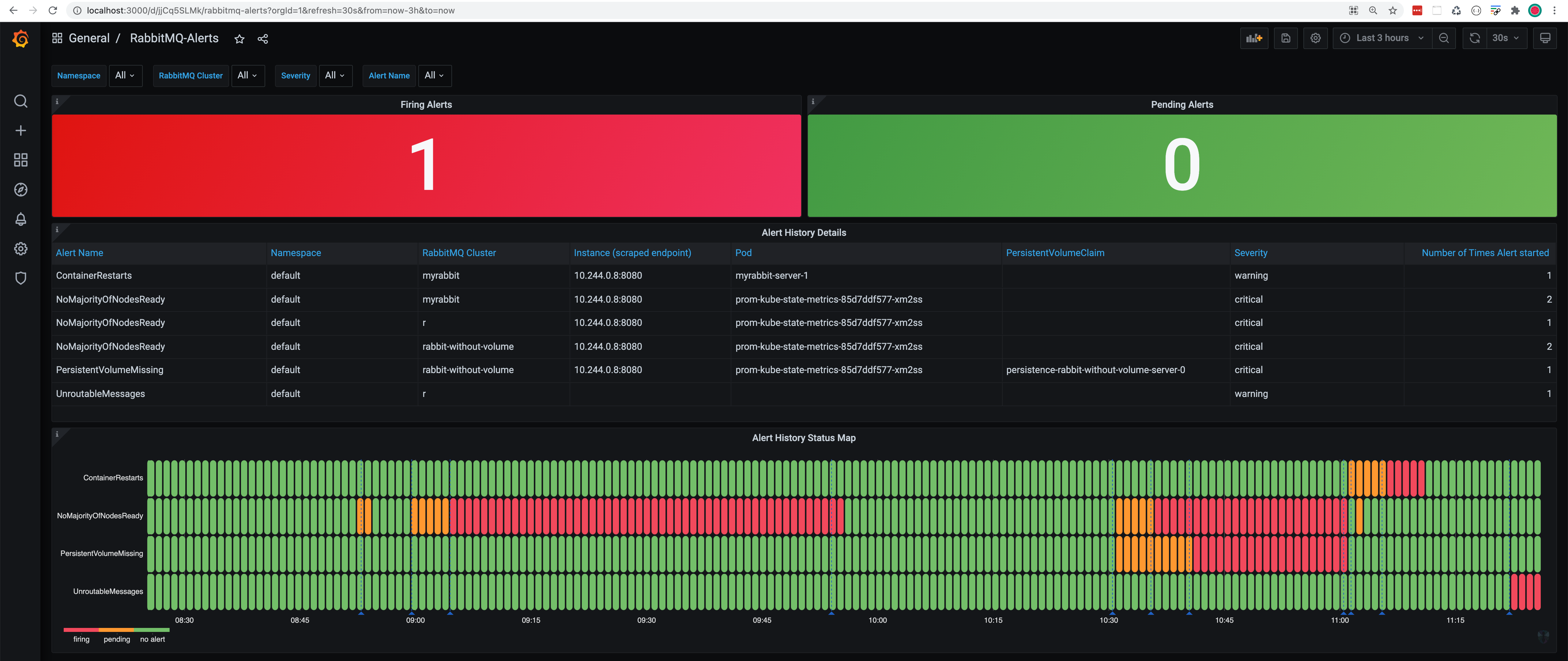The image size is (1568, 661).
Task: Sort table by Severity column header
Action: pyautogui.click(x=1250, y=253)
